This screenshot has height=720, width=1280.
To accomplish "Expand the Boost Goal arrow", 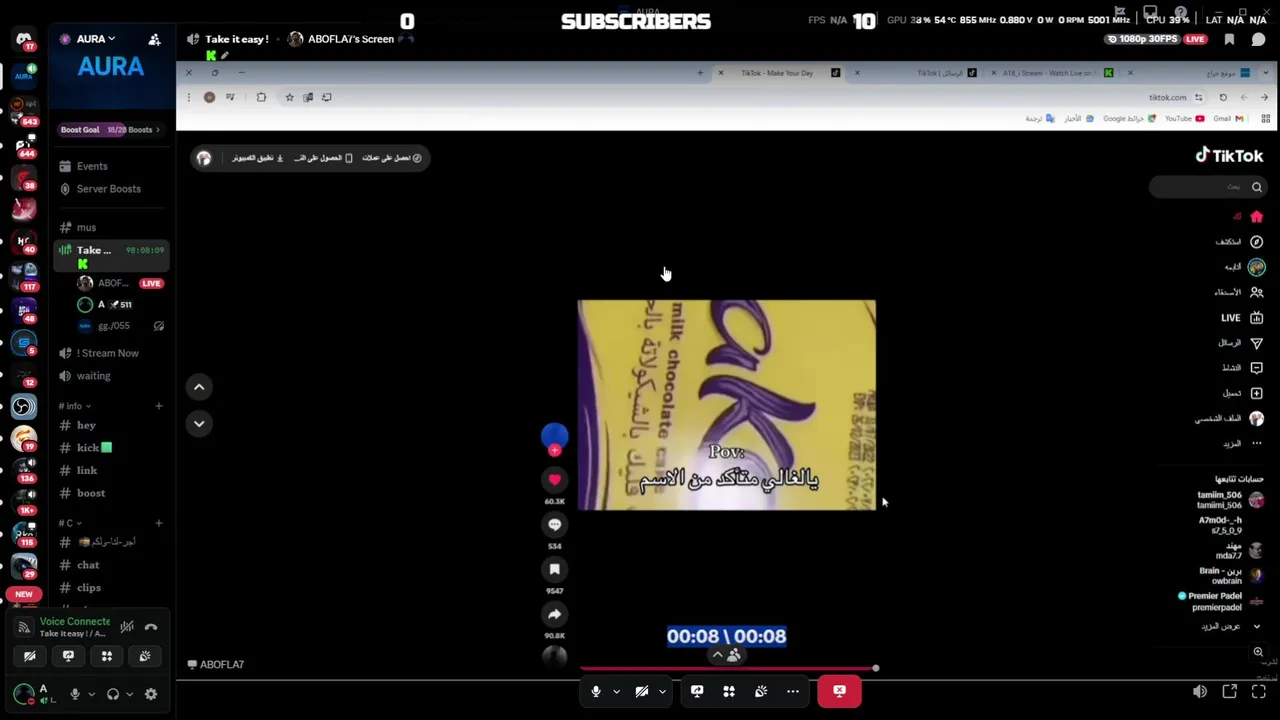I will (157, 129).
